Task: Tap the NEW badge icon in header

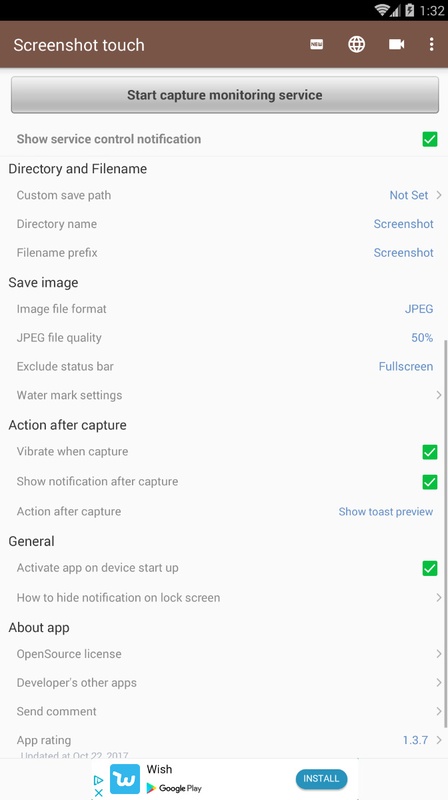Action: click(316, 45)
